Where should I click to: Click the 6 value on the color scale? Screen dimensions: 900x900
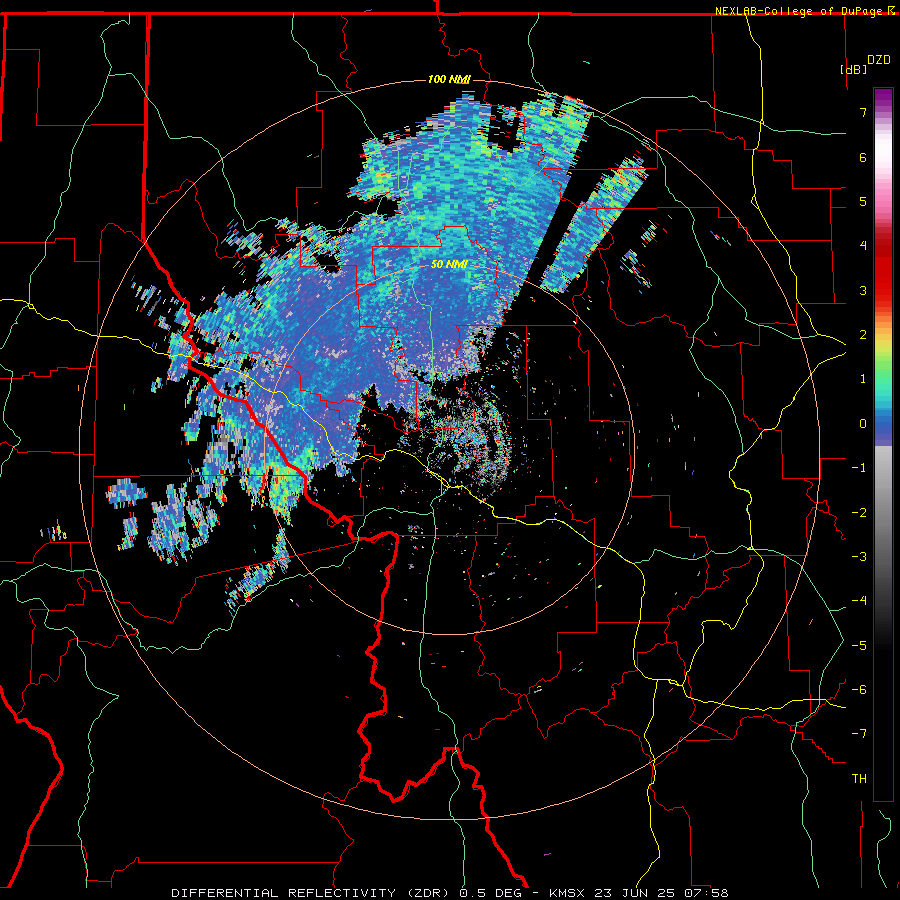[x=863, y=157]
